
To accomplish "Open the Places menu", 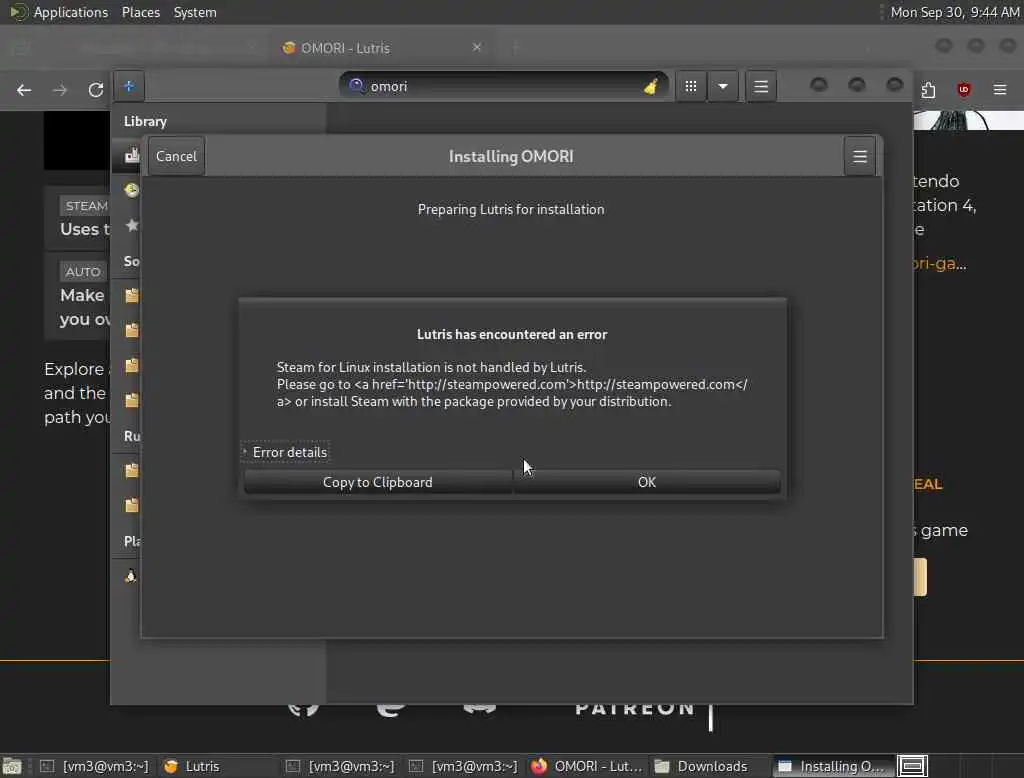I will coord(140,12).
